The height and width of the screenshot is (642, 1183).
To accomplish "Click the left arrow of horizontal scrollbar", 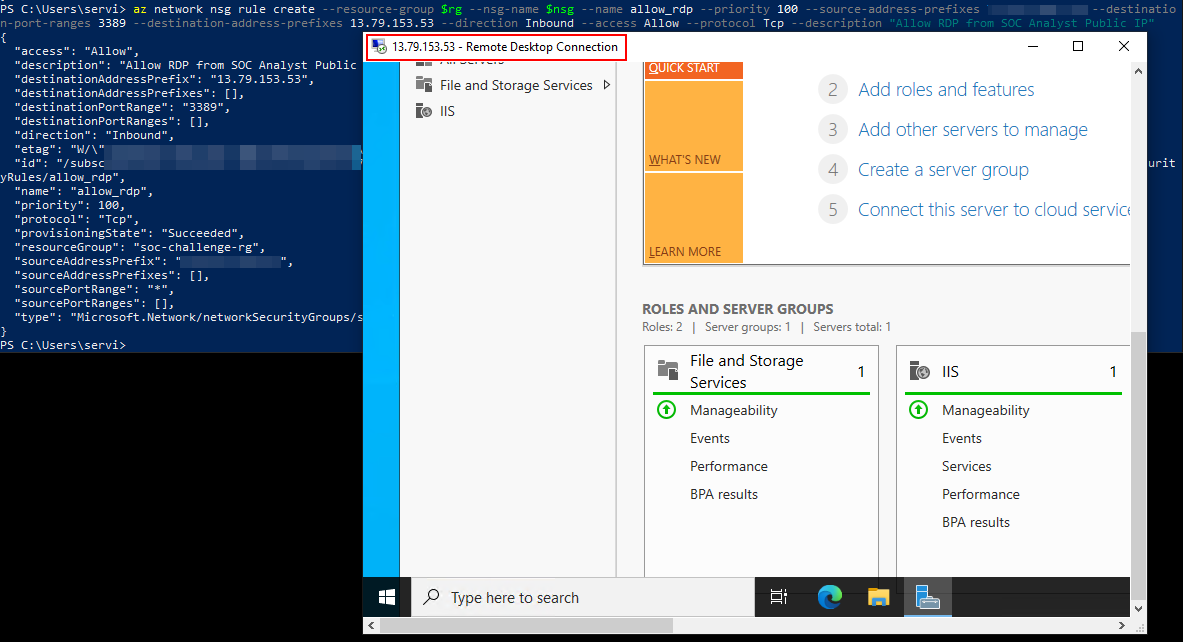I will click(x=371, y=625).
